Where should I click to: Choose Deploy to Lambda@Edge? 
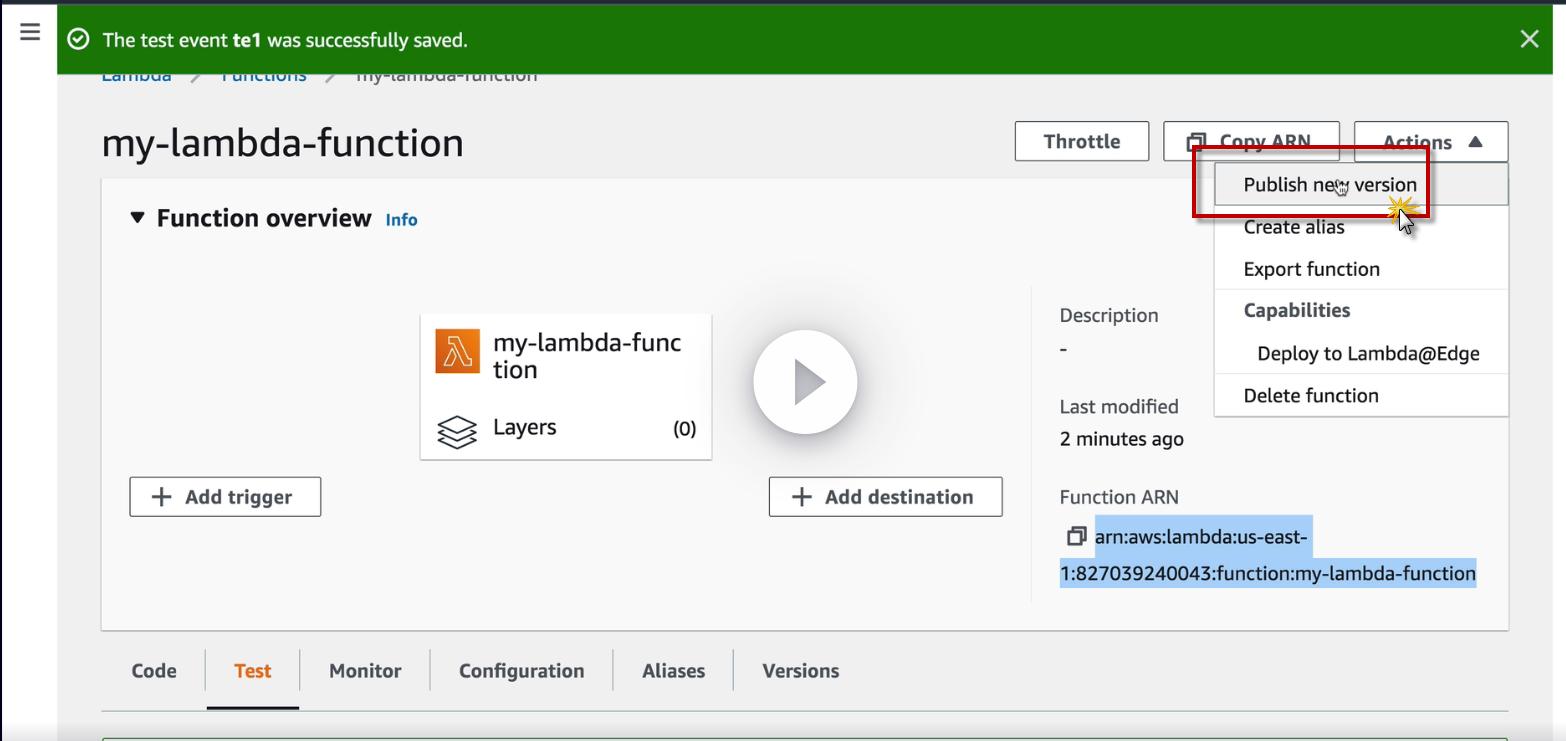coord(1361,353)
